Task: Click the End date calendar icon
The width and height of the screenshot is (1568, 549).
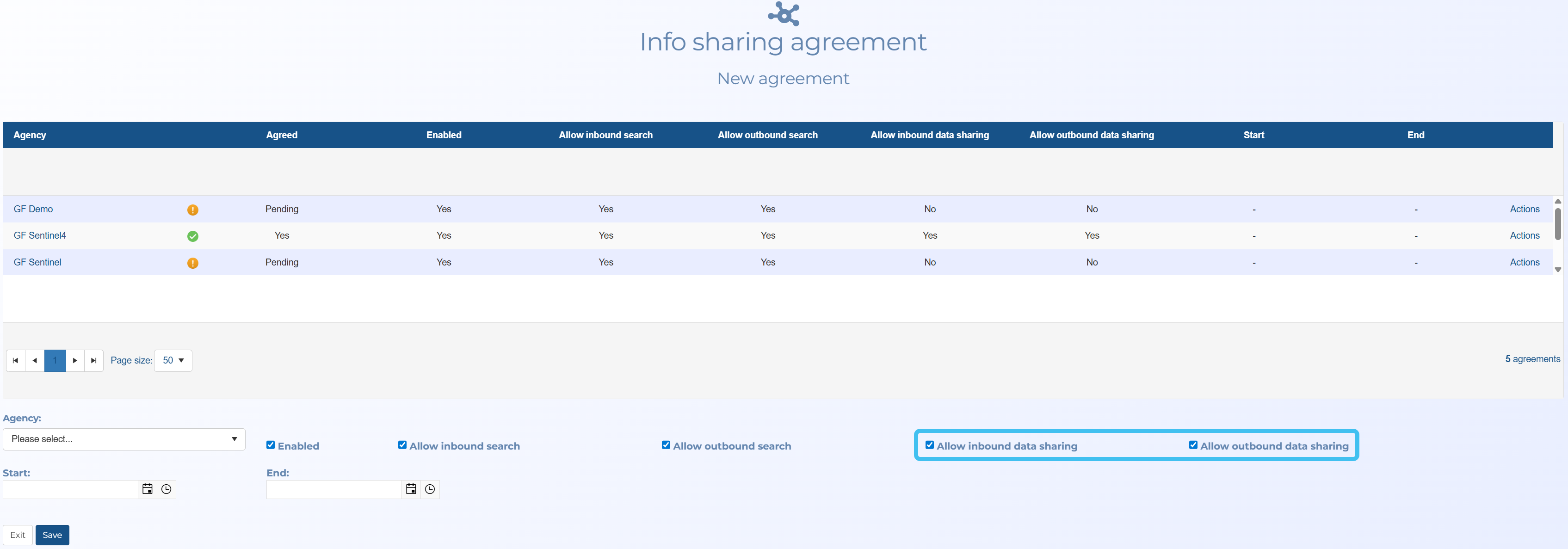Action: (x=411, y=489)
